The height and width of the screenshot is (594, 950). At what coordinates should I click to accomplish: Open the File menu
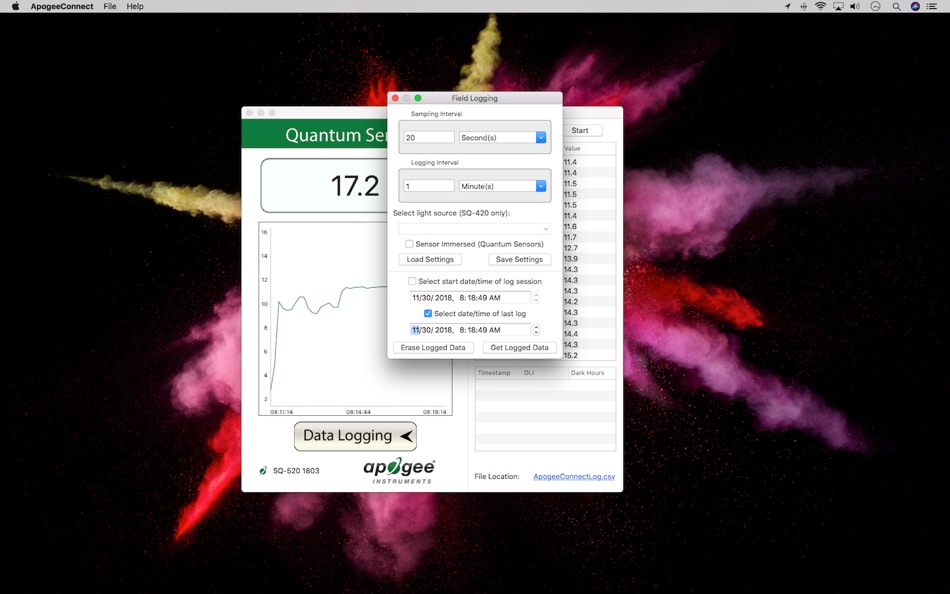(x=110, y=6)
